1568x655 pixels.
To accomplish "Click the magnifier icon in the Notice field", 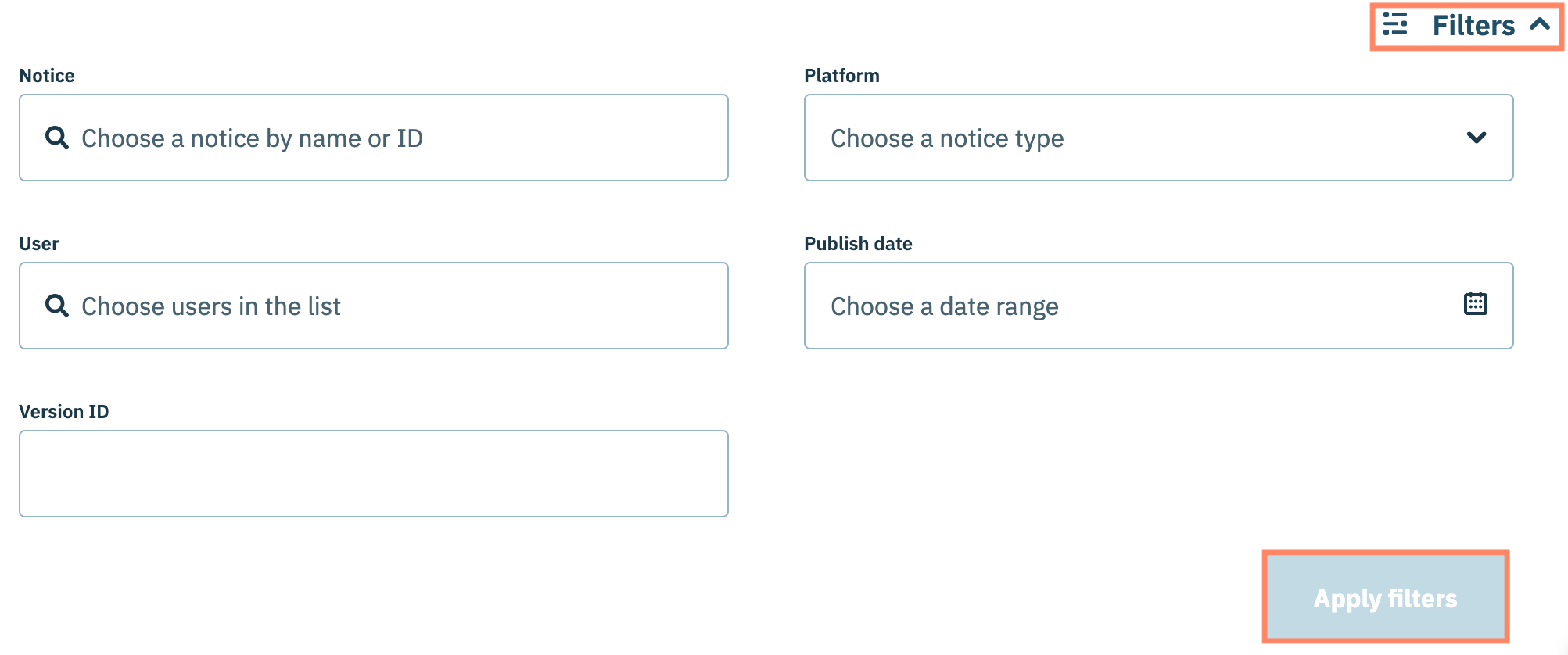I will (x=56, y=138).
